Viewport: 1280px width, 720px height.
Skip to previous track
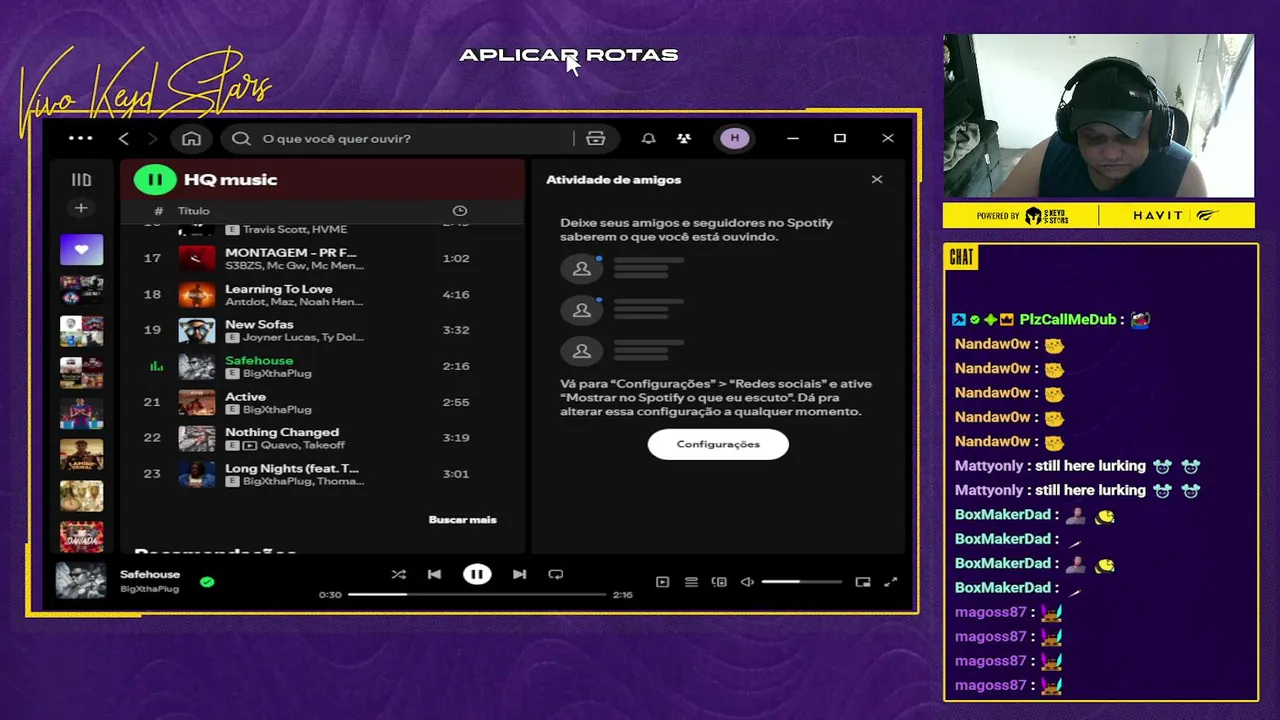pyautogui.click(x=434, y=575)
